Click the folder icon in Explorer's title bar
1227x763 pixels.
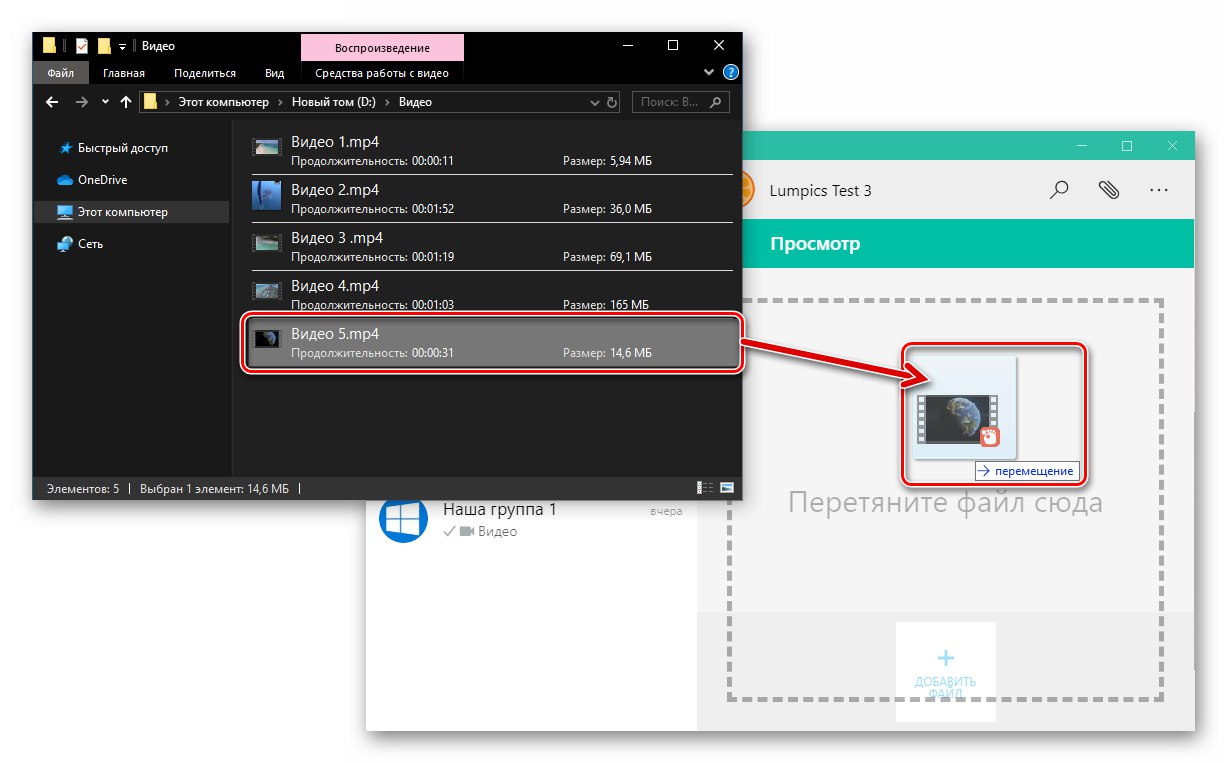[x=48, y=46]
